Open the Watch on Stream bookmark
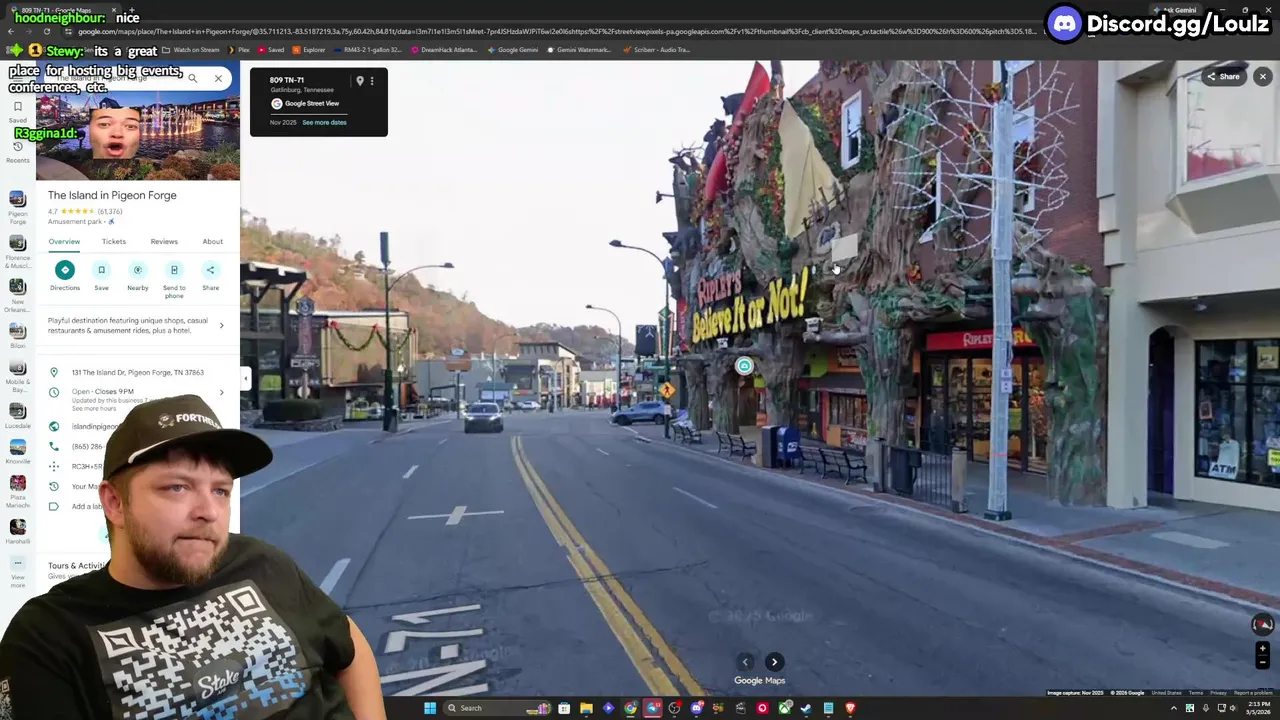 click(192, 49)
